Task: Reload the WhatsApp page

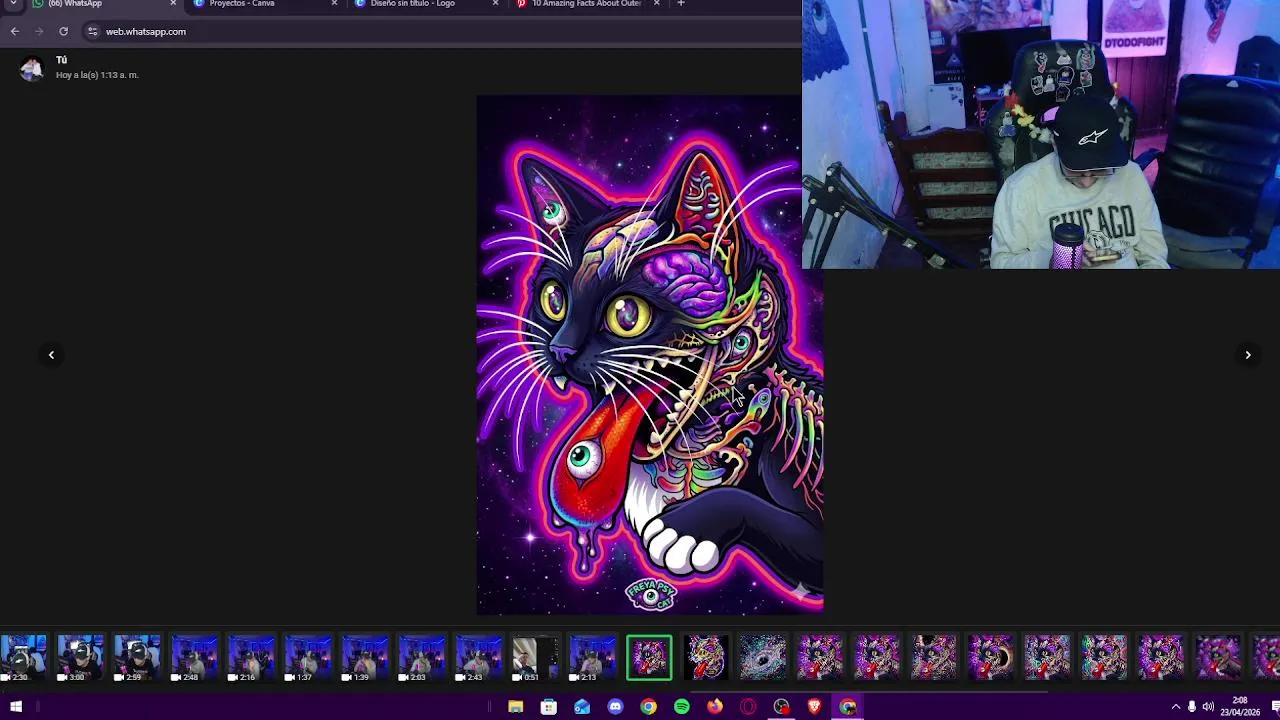Action: [x=63, y=31]
